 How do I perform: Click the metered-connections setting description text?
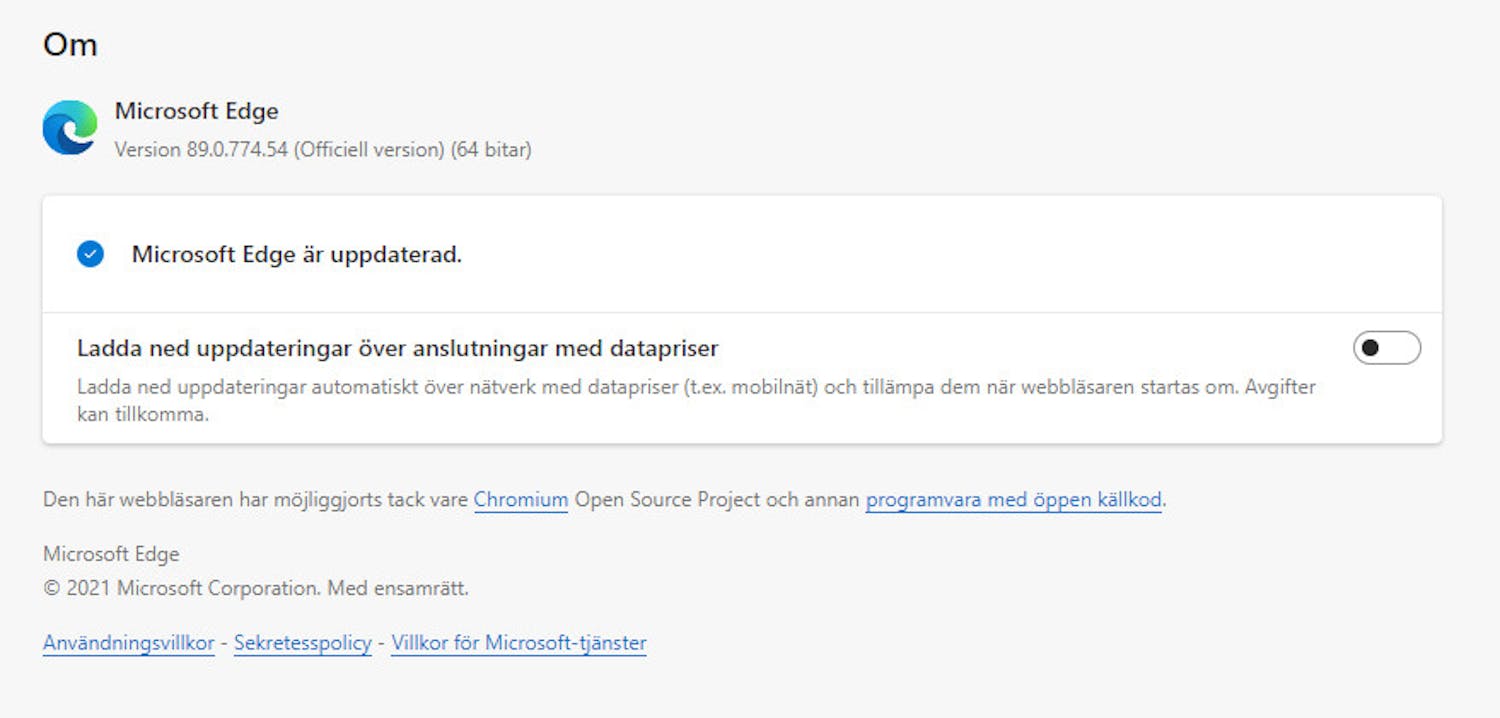point(600,387)
